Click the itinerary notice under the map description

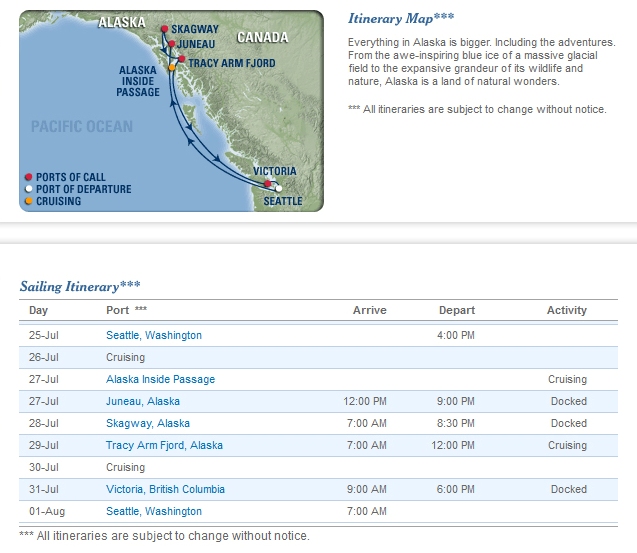pyautogui.click(x=477, y=109)
